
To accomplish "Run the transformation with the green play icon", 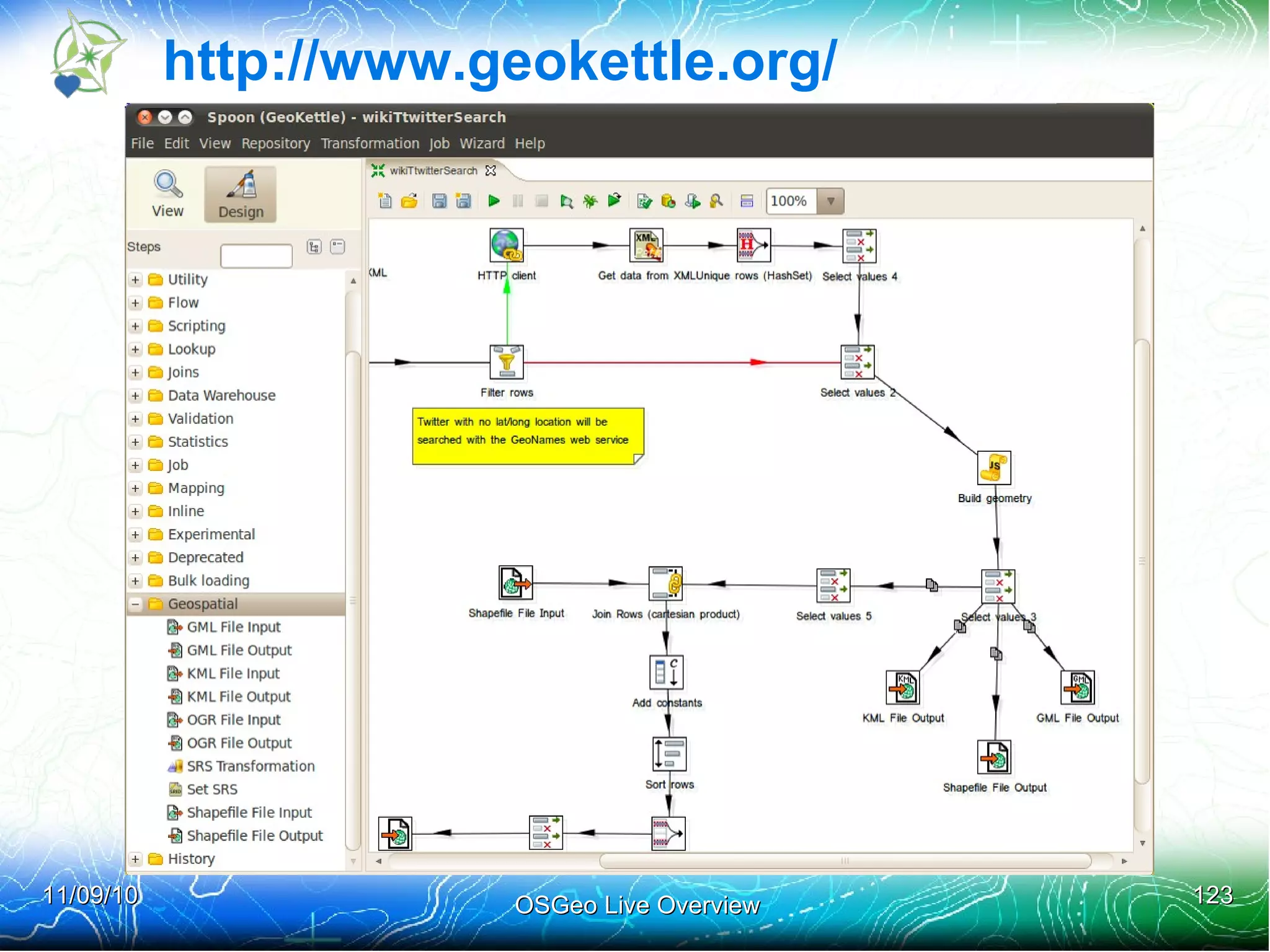I will coord(494,201).
